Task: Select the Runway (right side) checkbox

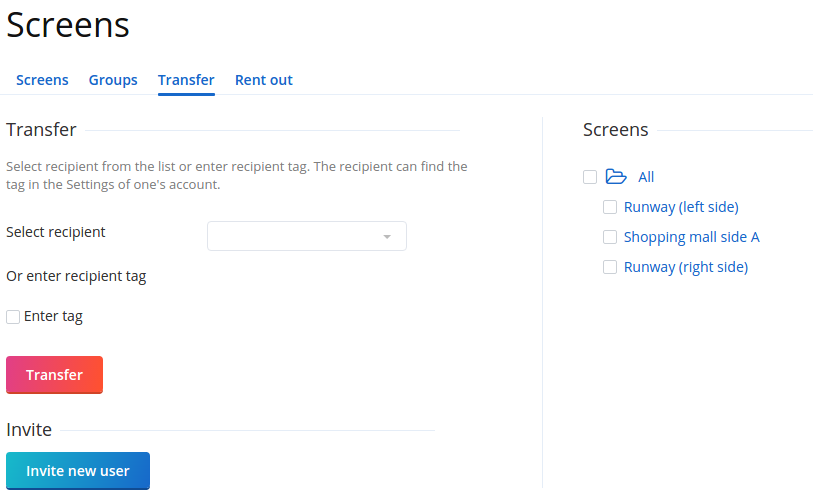Action: (610, 267)
